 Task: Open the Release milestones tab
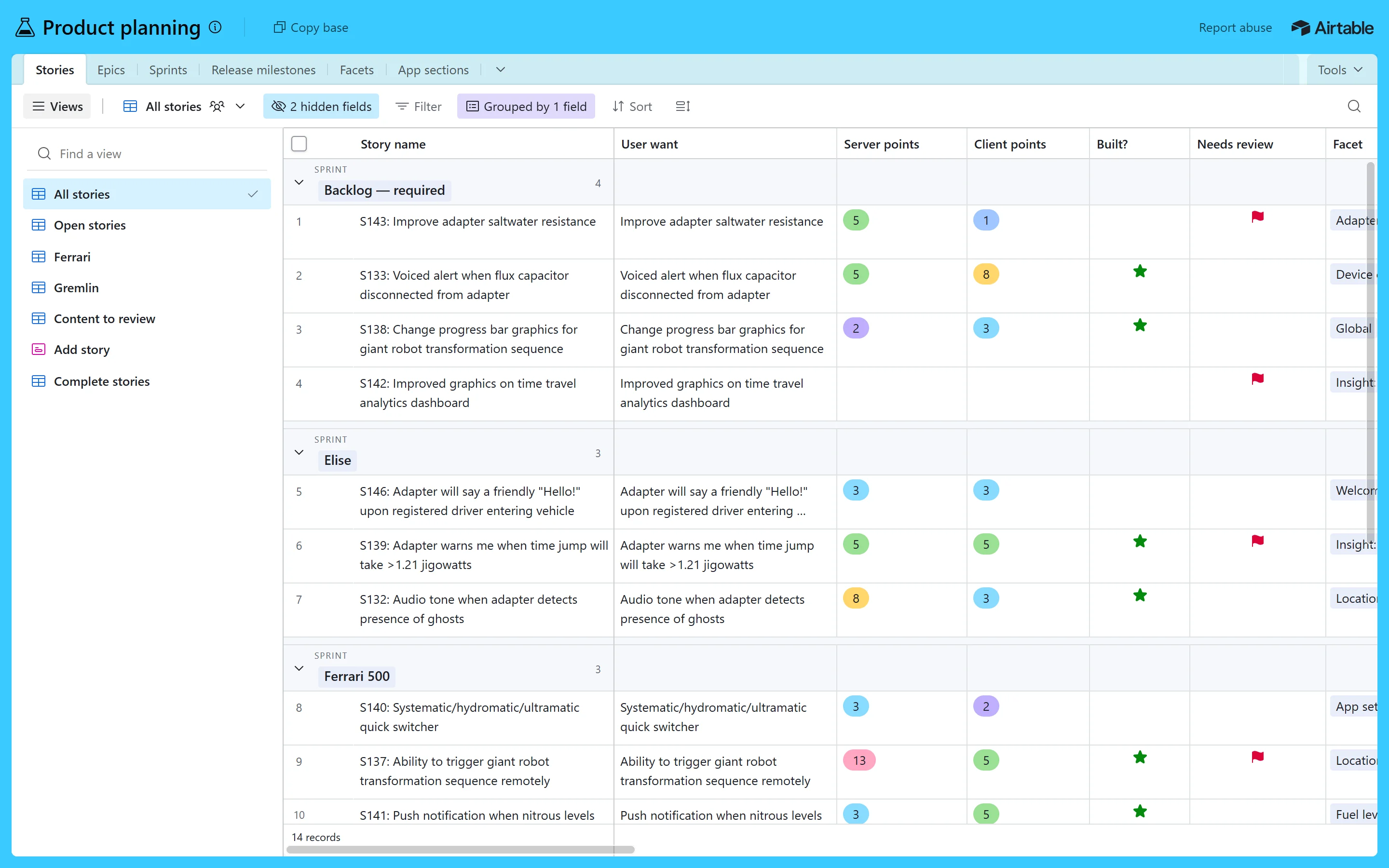[x=263, y=70]
